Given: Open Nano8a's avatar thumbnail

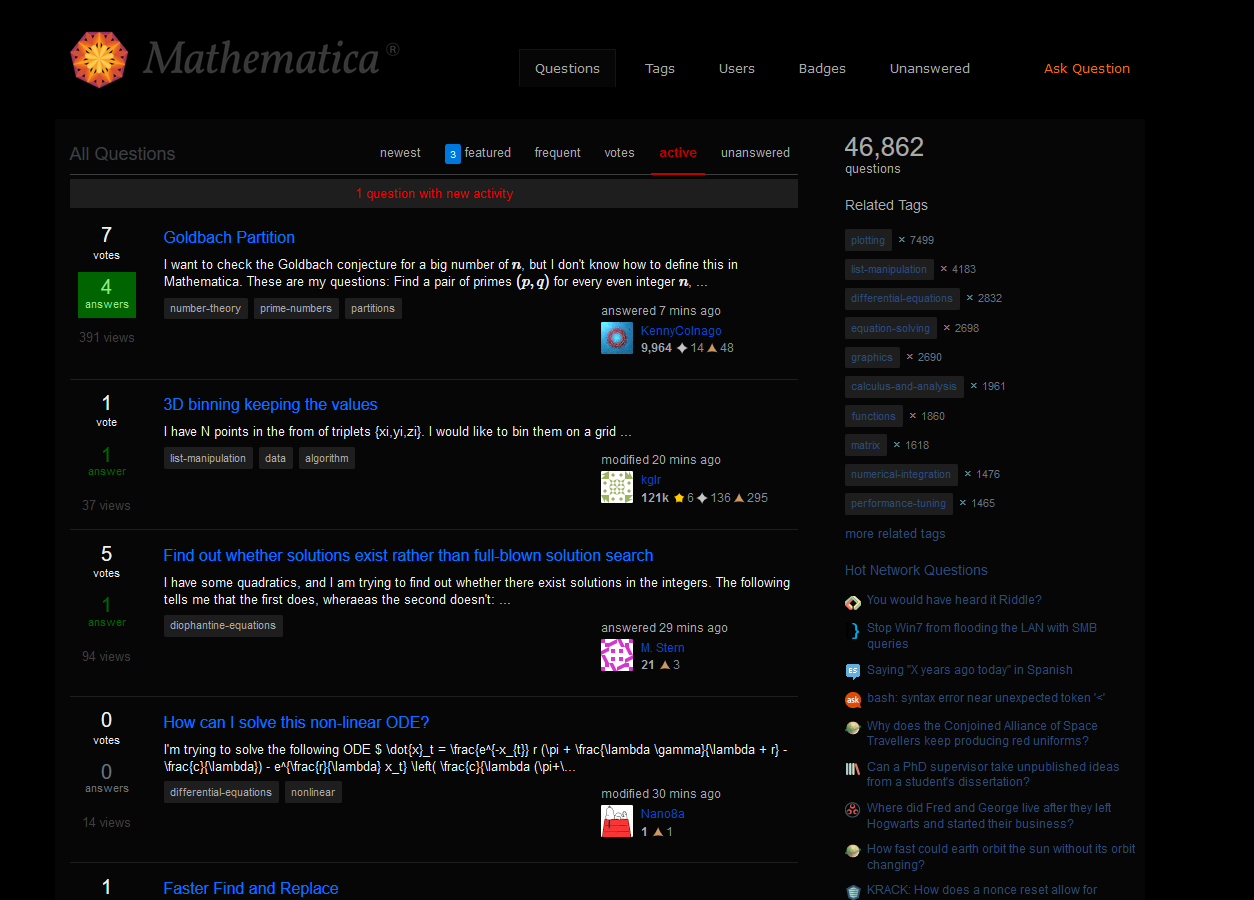Looking at the screenshot, I should click(617, 821).
